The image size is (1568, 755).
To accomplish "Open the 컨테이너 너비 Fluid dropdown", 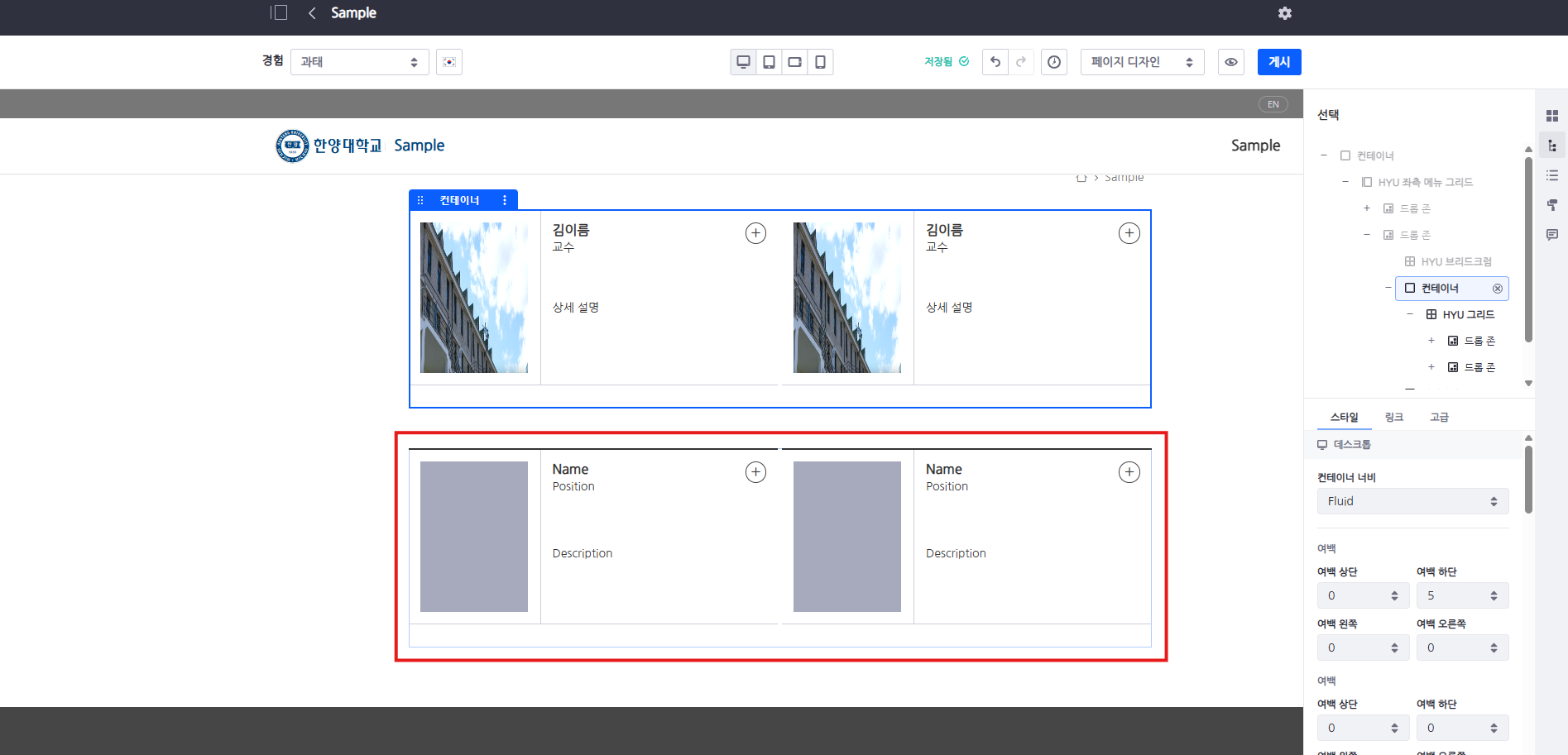I will [x=1412, y=501].
